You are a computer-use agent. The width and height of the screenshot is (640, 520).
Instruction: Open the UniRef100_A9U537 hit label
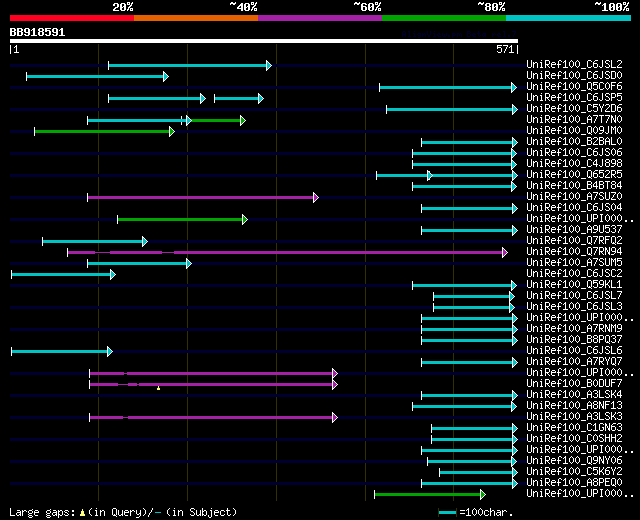click(574, 229)
